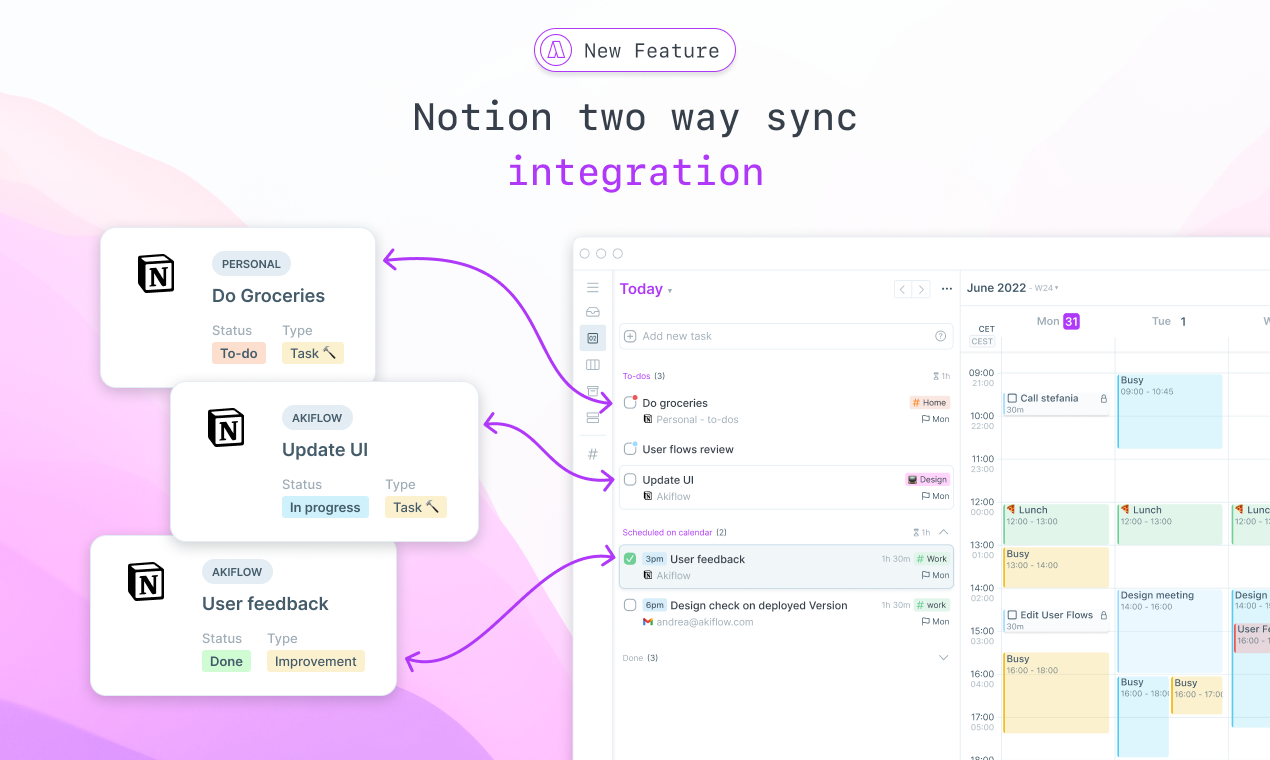
Task: Go to previous day with left arrow
Action: [x=903, y=289]
